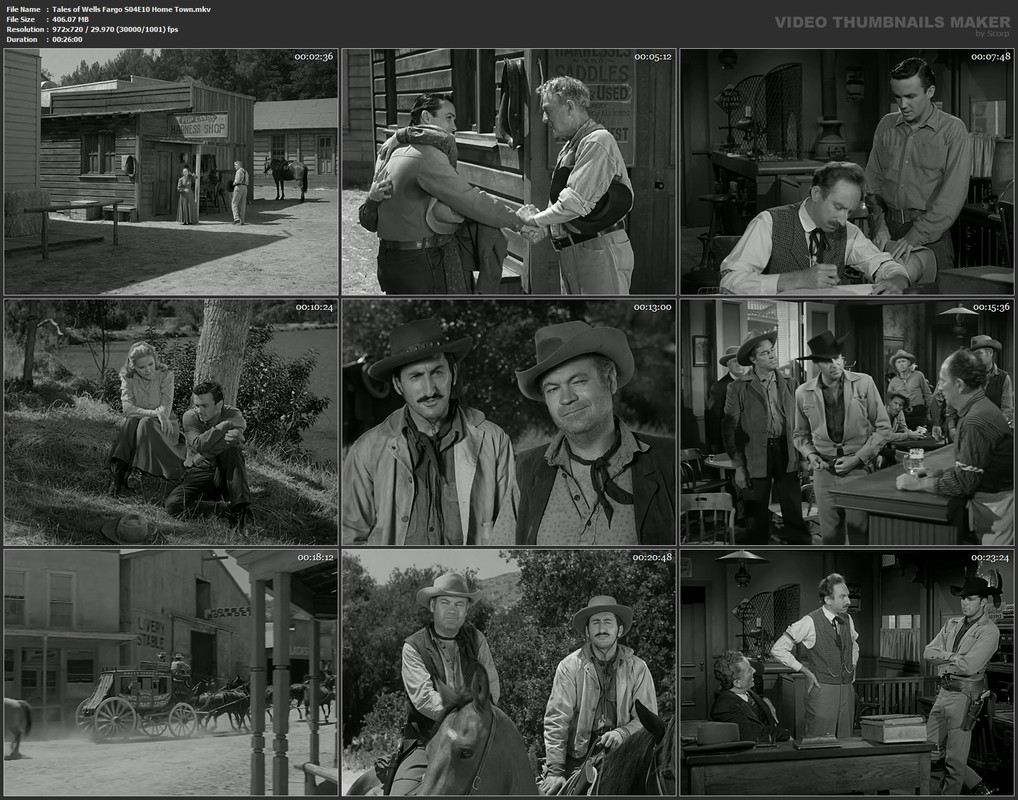Image resolution: width=1018 pixels, height=800 pixels.
Task: Select the thumbnail at timestamp 00:20:48
Action: tap(509, 673)
